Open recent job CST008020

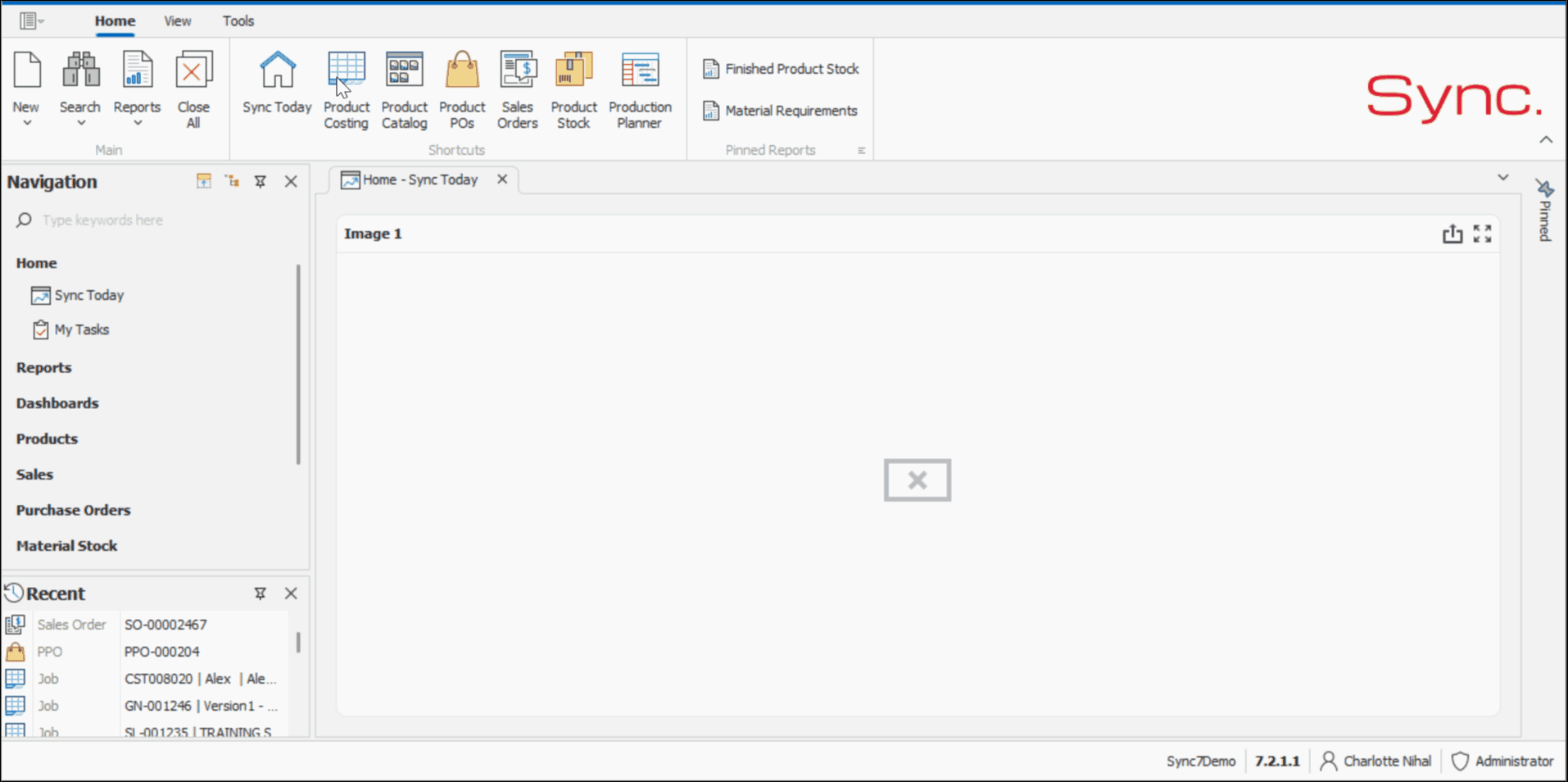[x=147, y=679]
